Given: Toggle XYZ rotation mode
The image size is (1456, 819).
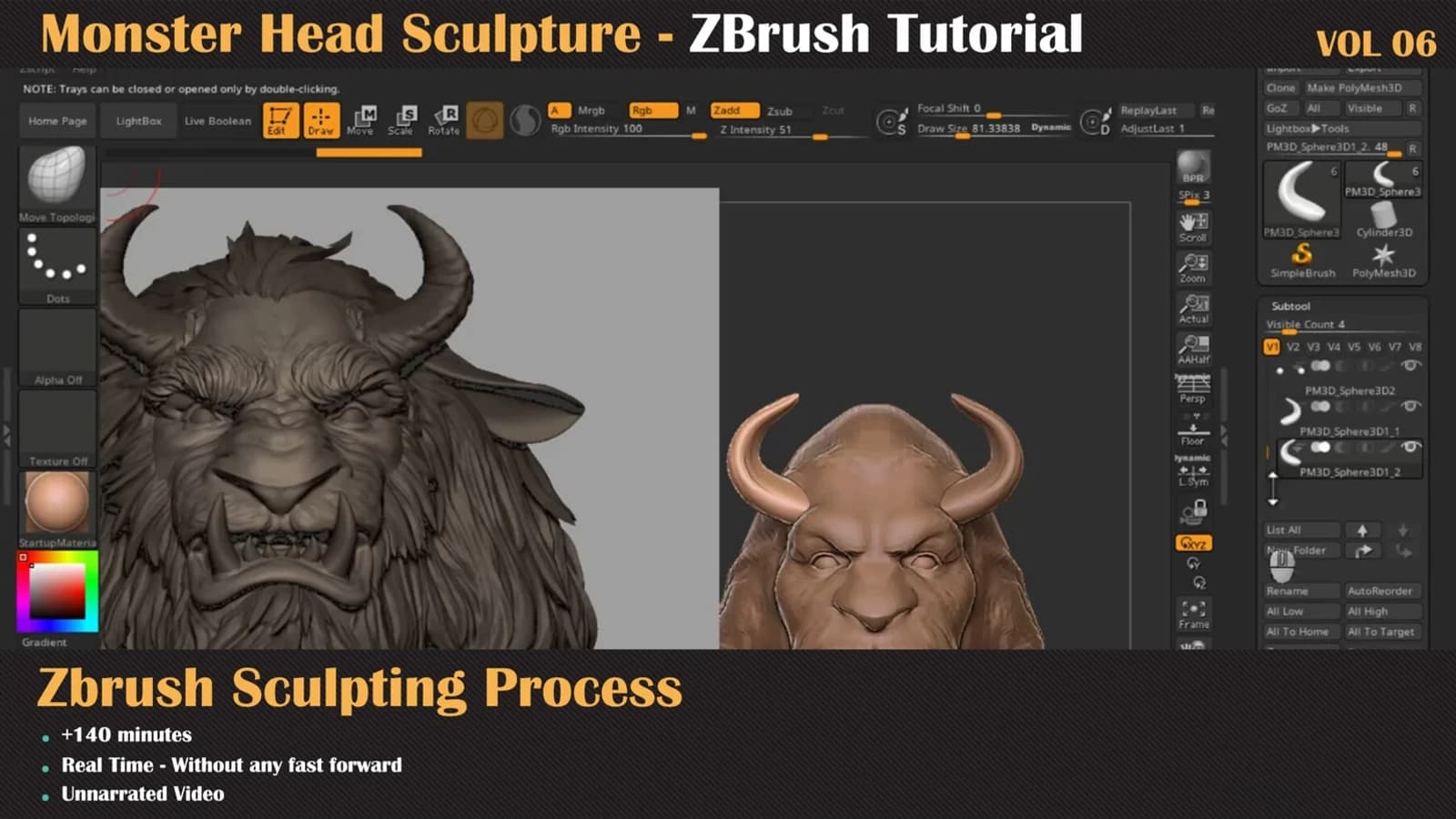Looking at the screenshot, I should (x=1193, y=543).
